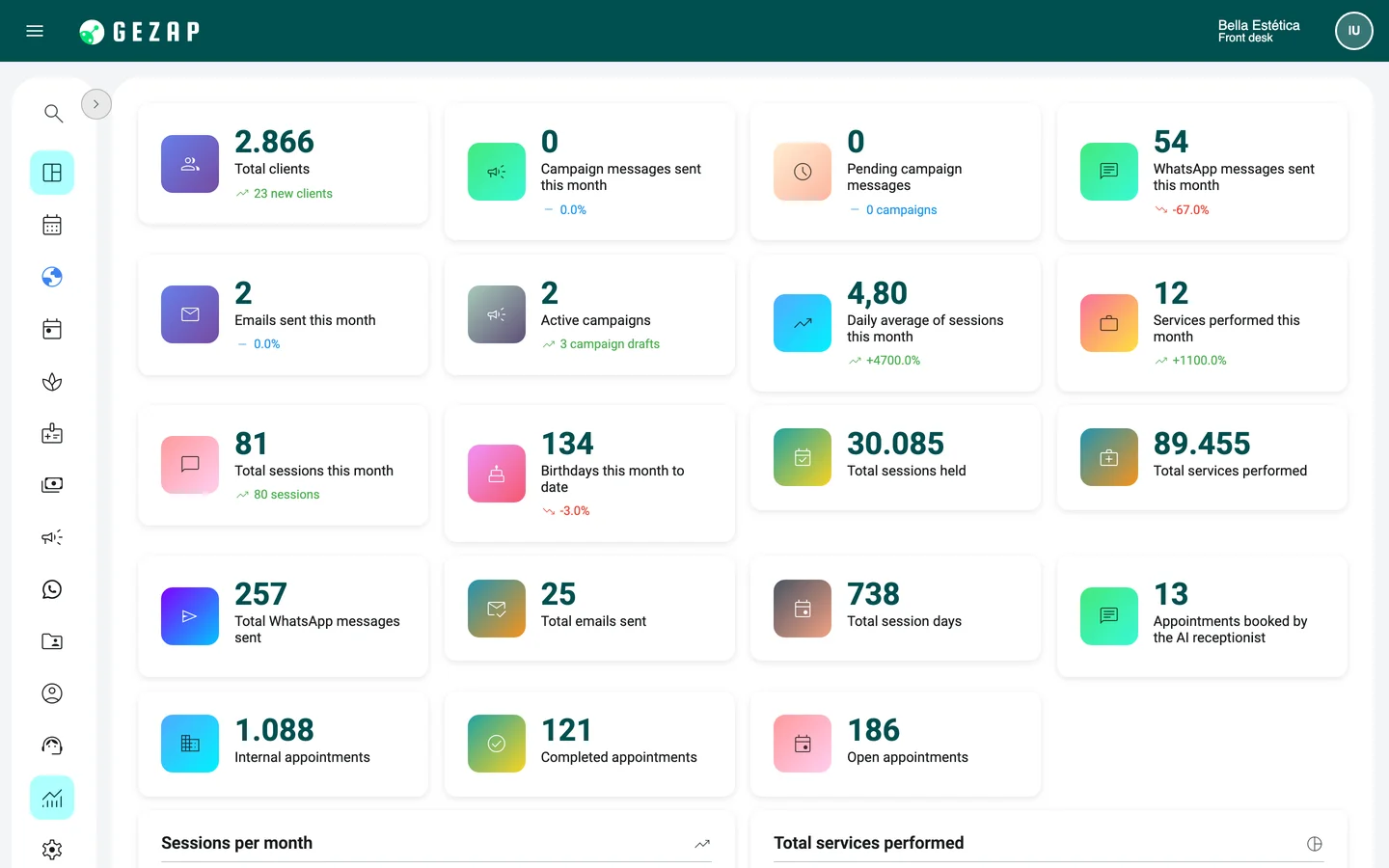The width and height of the screenshot is (1389, 868).
Task: Click the -3.0% birthdays change value
Action: (x=575, y=511)
